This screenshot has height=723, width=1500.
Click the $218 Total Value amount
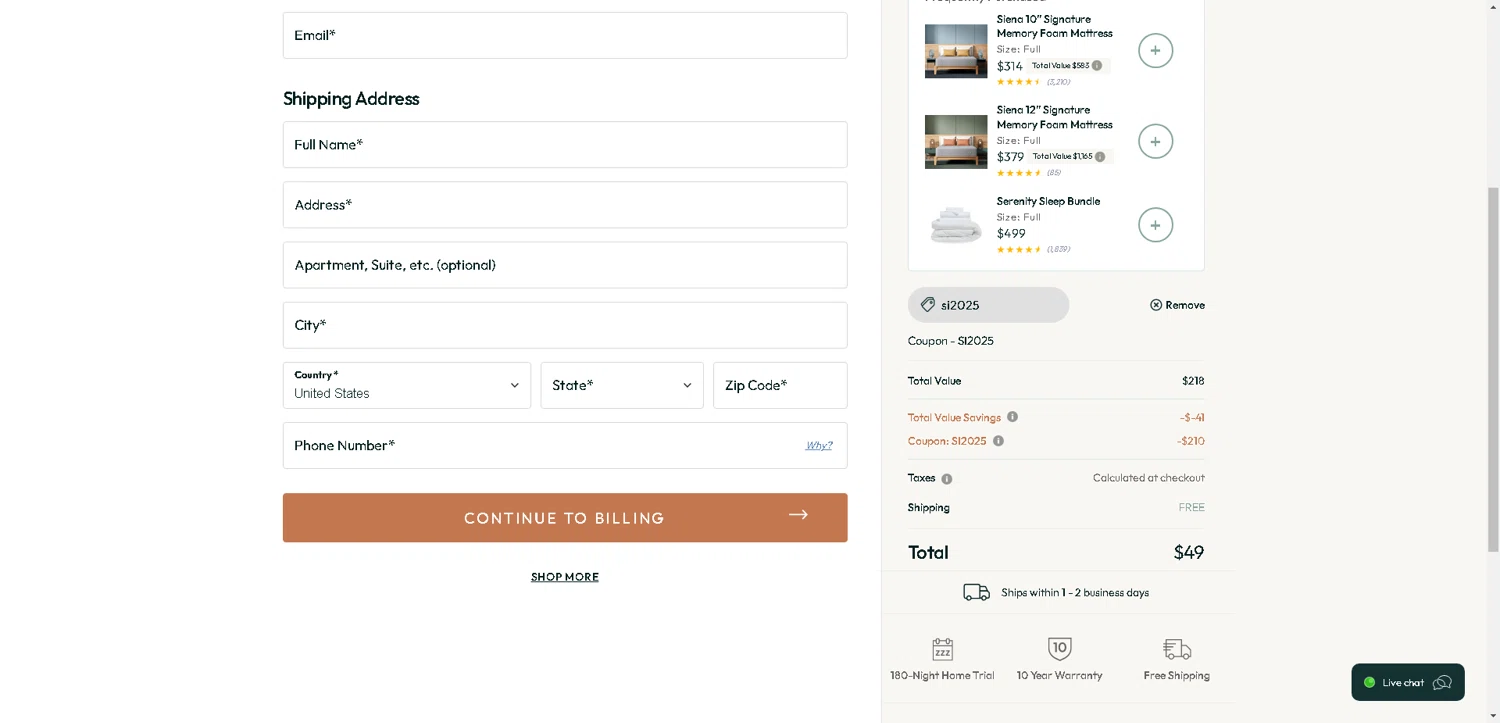tap(1193, 381)
